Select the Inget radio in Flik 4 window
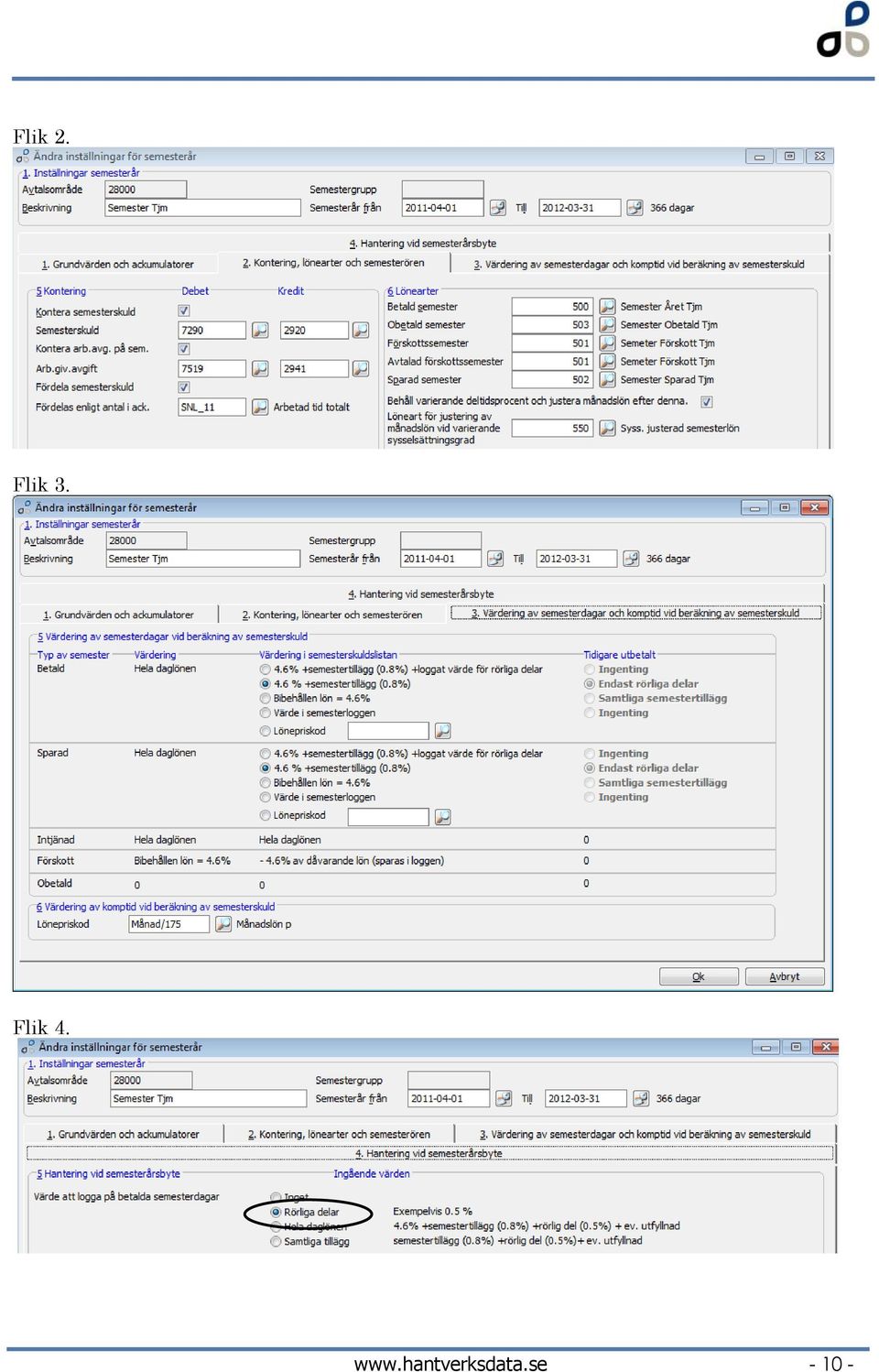The width and height of the screenshot is (879, 1372). [276, 1197]
